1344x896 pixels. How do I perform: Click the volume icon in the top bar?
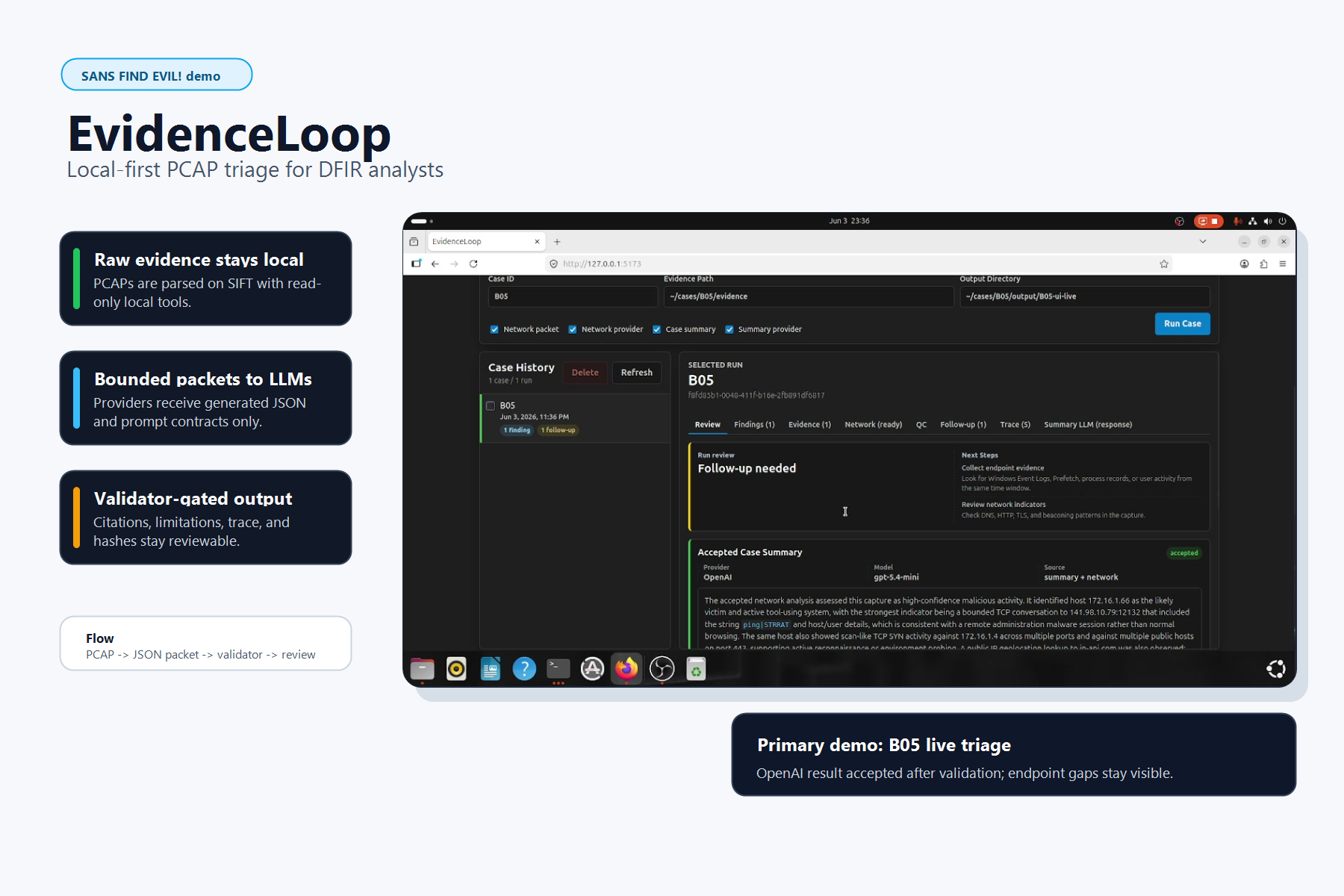1268,221
